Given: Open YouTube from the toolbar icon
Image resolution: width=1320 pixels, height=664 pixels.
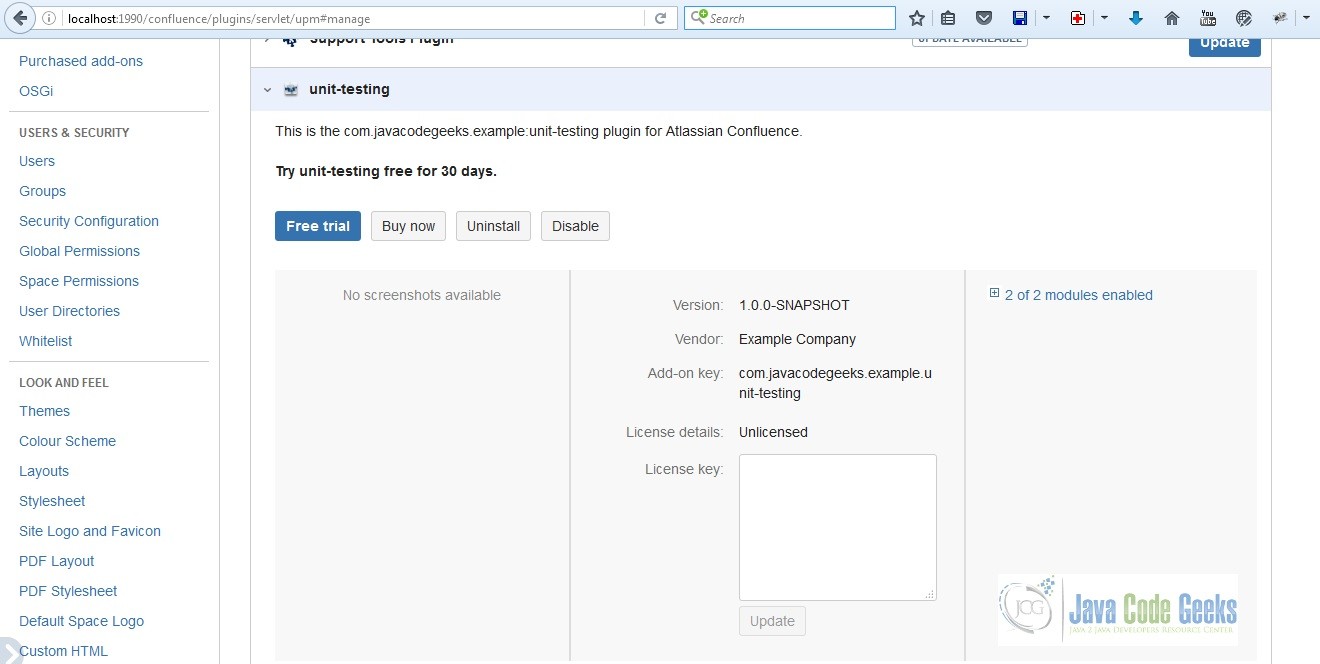Looking at the screenshot, I should (1207, 17).
